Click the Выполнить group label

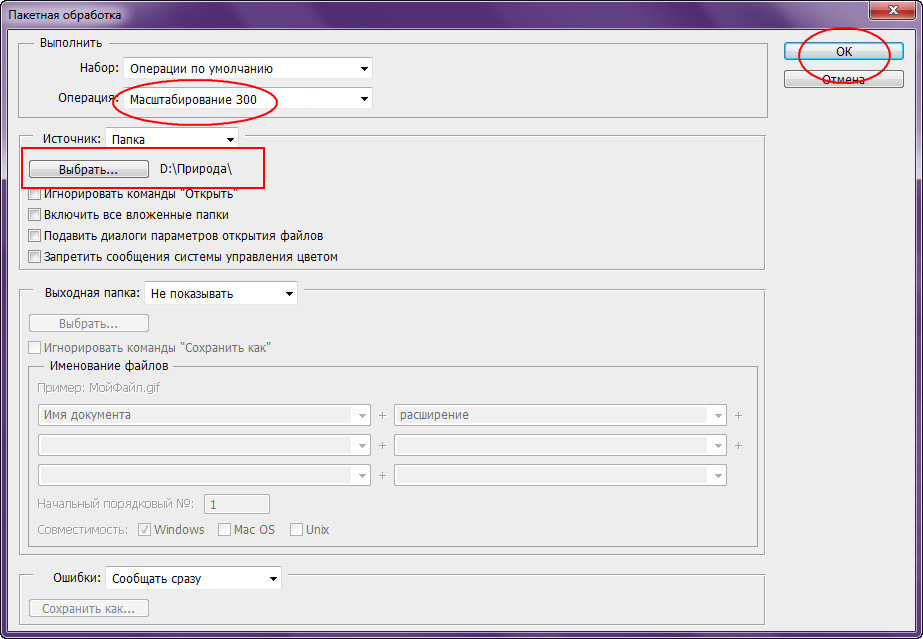(71, 43)
